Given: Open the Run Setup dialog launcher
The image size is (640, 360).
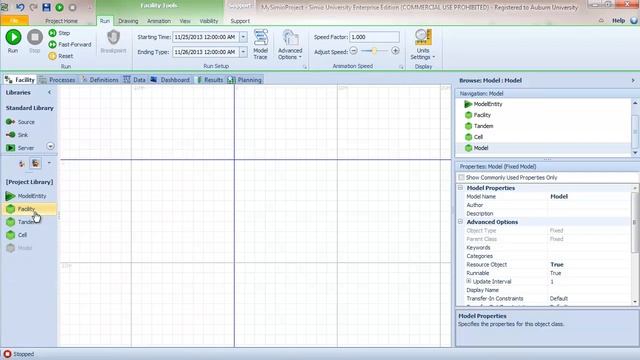Looking at the screenshot, I should click(304, 67).
